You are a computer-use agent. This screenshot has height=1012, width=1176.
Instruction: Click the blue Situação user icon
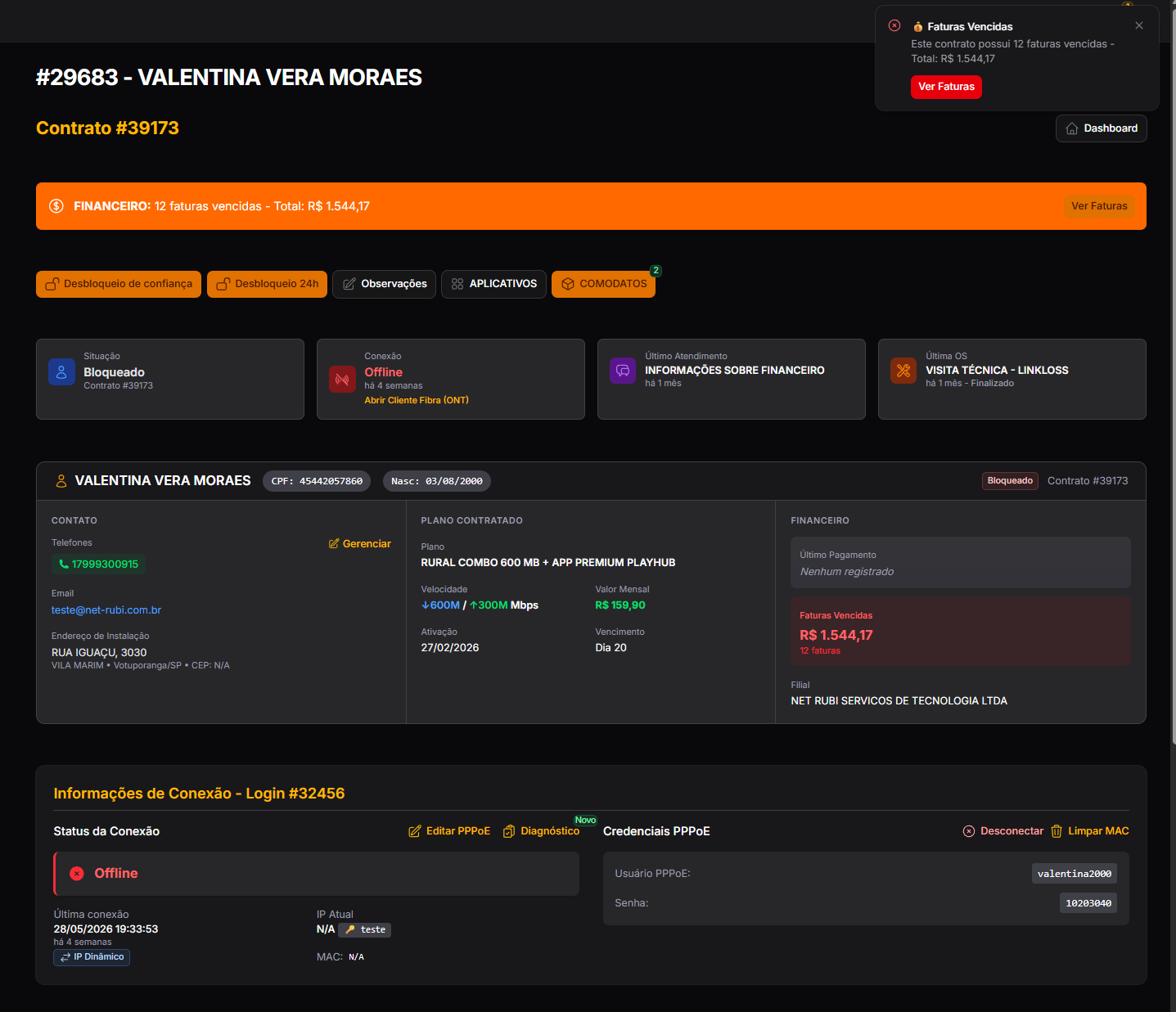pyautogui.click(x=61, y=371)
